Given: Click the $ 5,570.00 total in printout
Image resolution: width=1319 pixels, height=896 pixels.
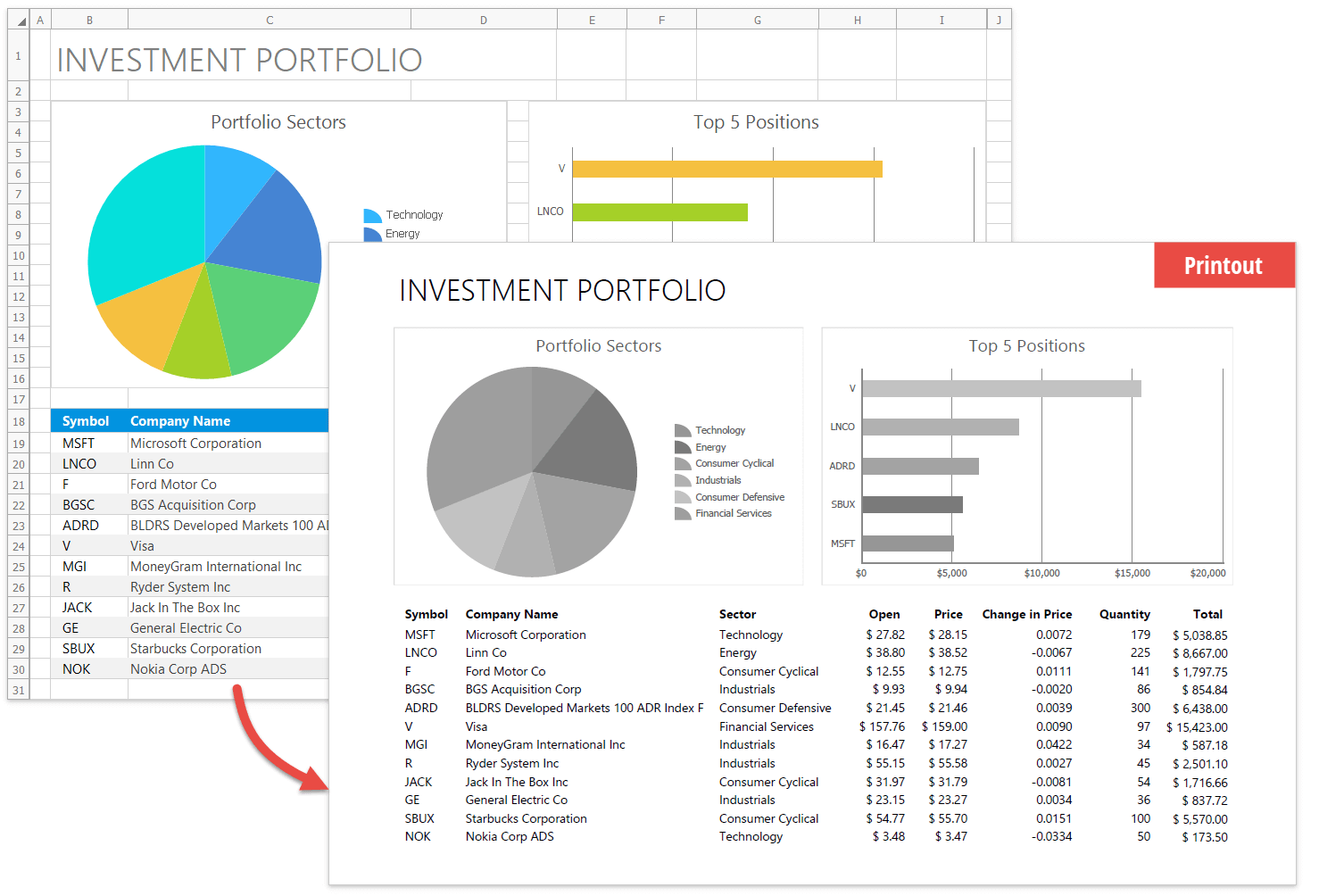Looking at the screenshot, I should pos(1199,819).
